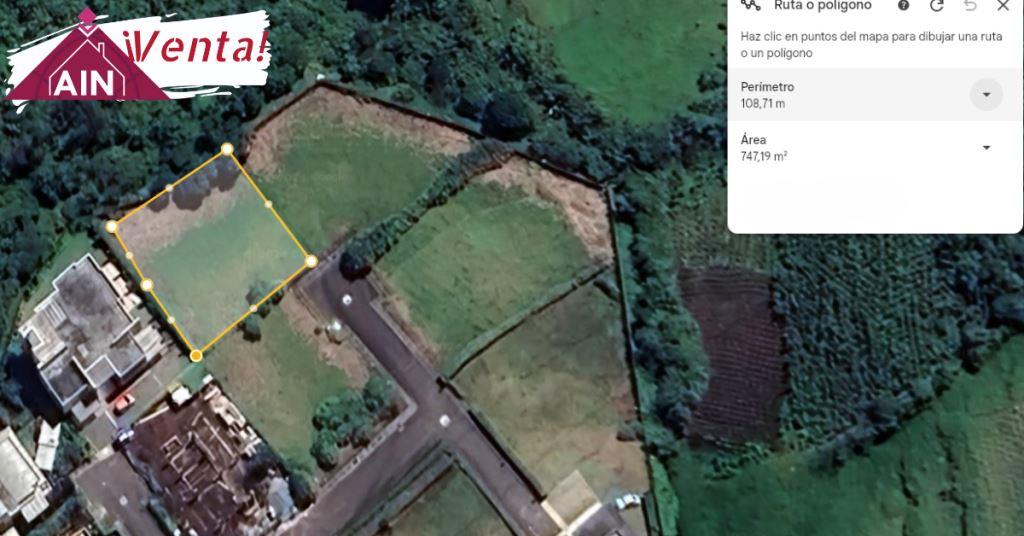Image resolution: width=1024 pixels, height=536 pixels.
Task: Click the route polyline icon beside the panel title
Action: (x=751, y=5)
